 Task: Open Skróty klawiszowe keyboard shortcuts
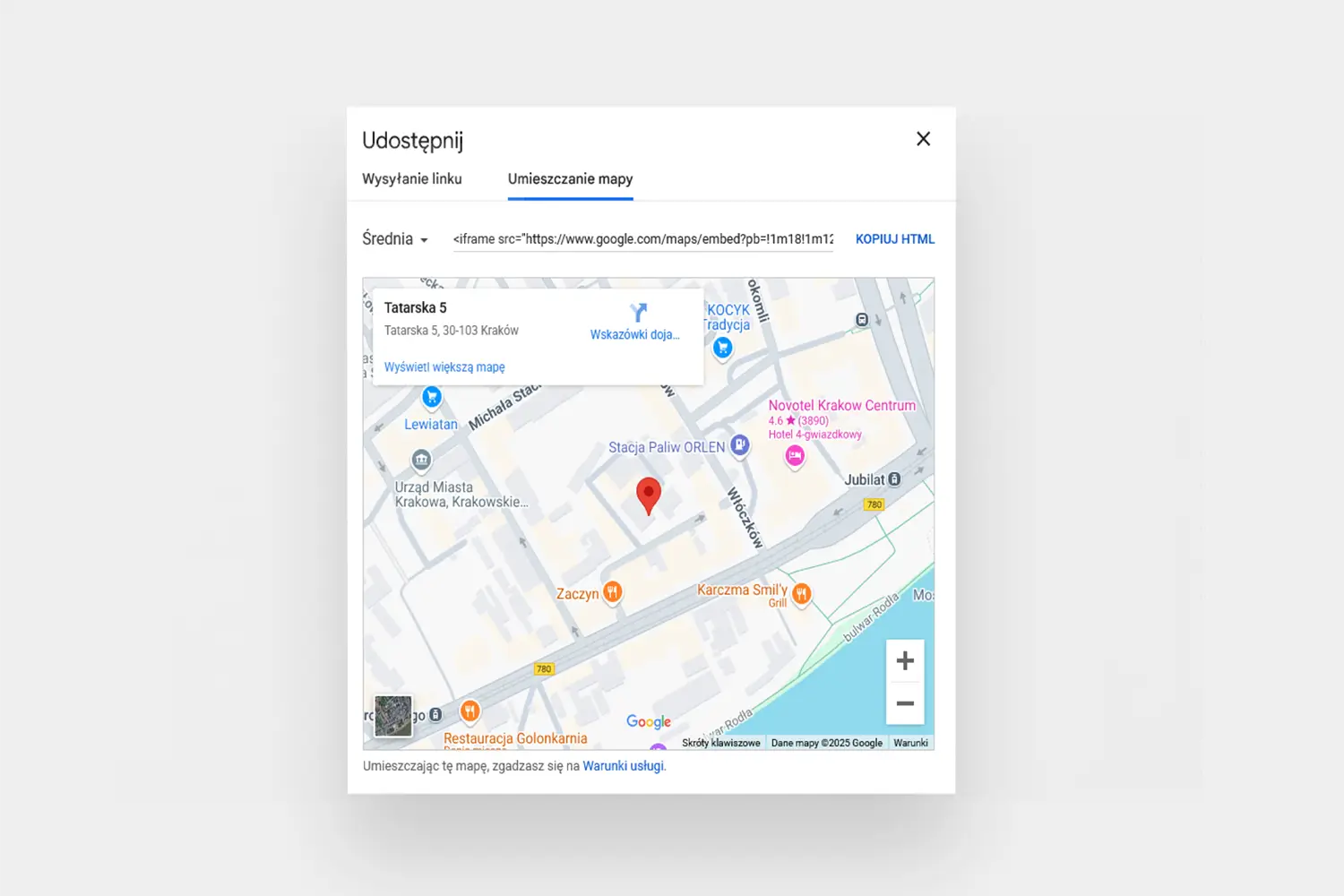(x=721, y=743)
